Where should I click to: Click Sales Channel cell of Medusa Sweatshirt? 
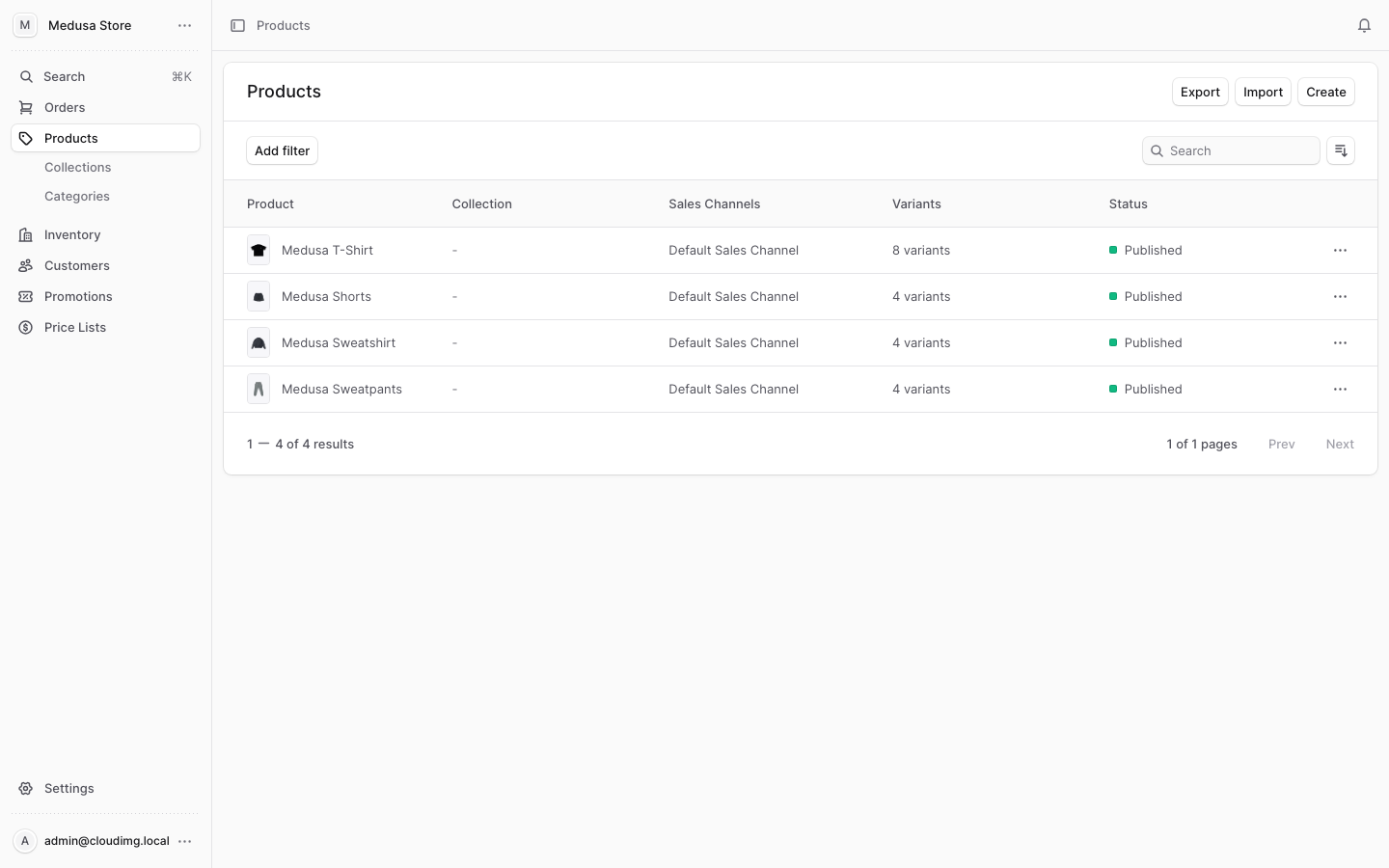733,342
